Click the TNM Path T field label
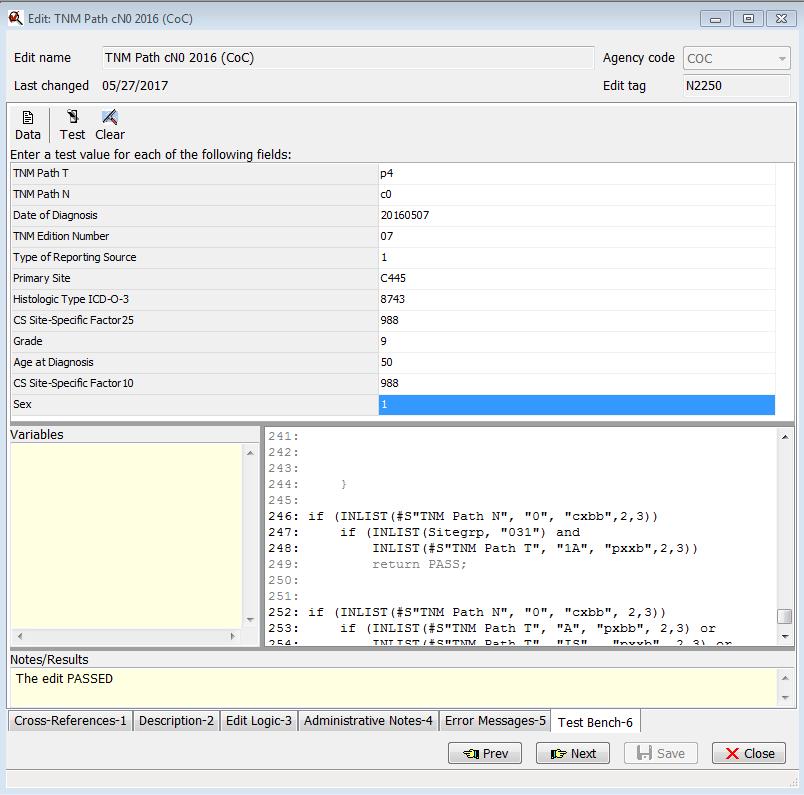This screenshot has height=795, width=804. [41, 173]
